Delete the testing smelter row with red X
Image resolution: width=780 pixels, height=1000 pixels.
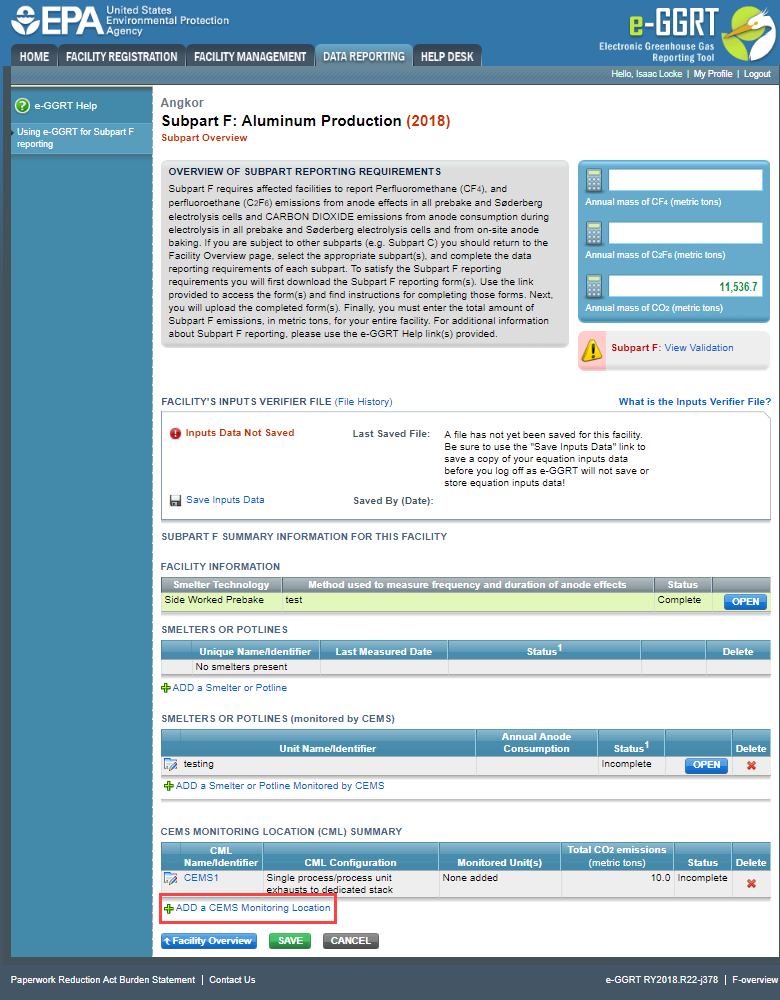(751, 765)
